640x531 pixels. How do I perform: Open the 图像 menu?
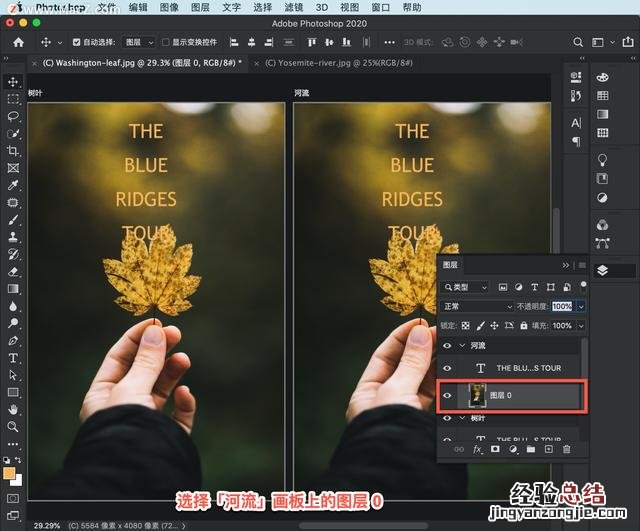[169, 7]
